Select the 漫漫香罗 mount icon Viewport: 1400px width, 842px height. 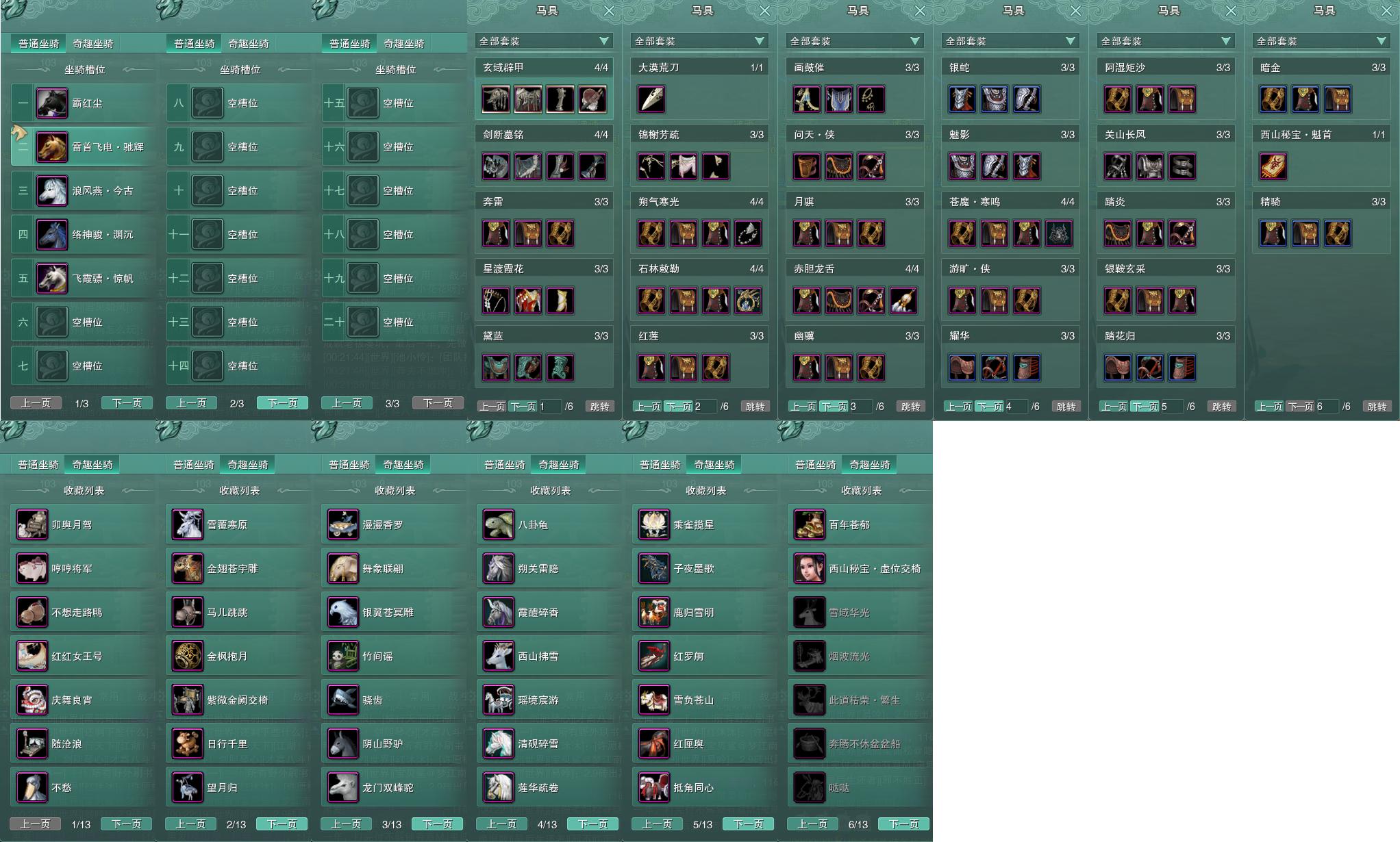pyautogui.click(x=343, y=525)
